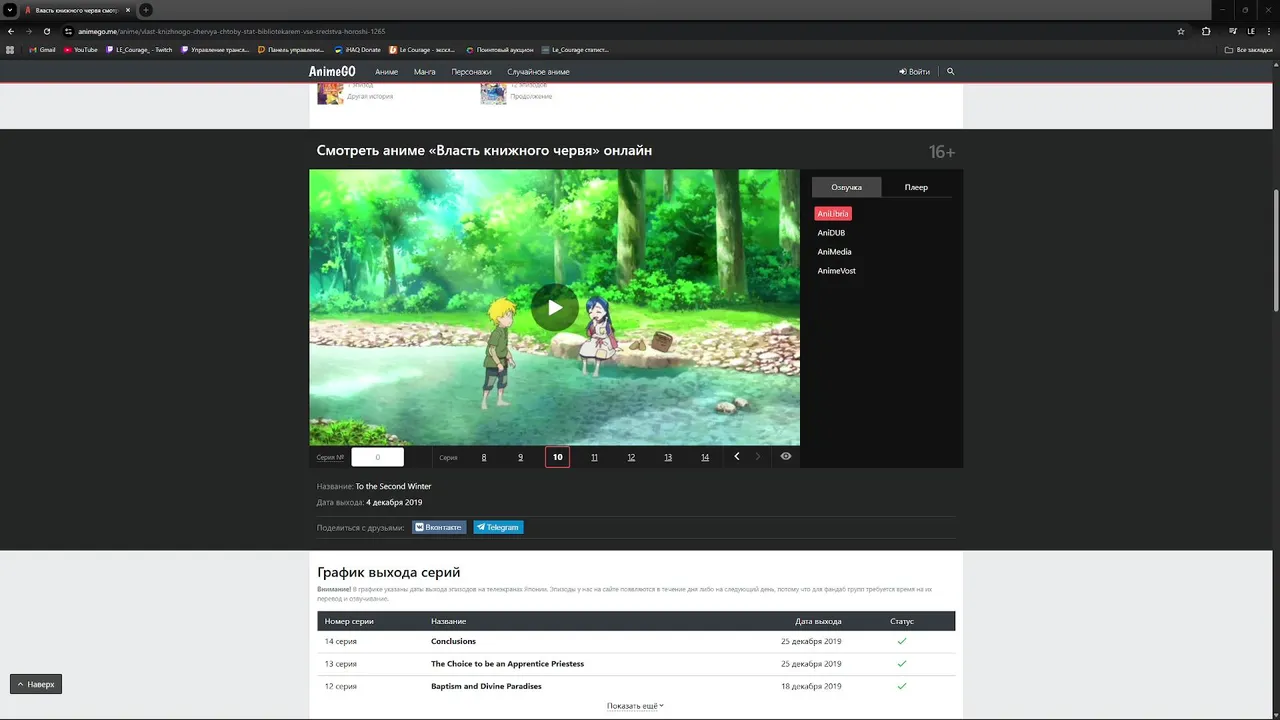Open the Gmail bookmark
Image resolution: width=1280 pixels, height=720 pixels.
click(x=42, y=49)
